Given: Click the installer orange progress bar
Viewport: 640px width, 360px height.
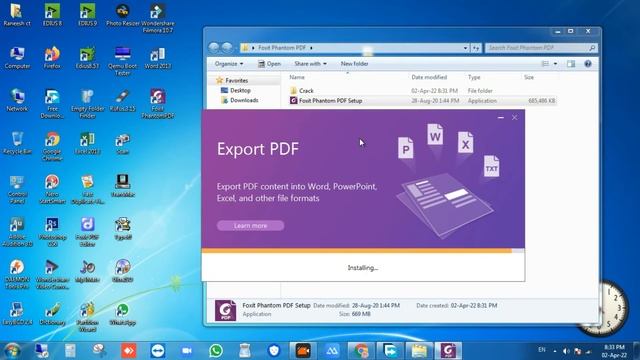Looking at the screenshot, I should (356, 251).
